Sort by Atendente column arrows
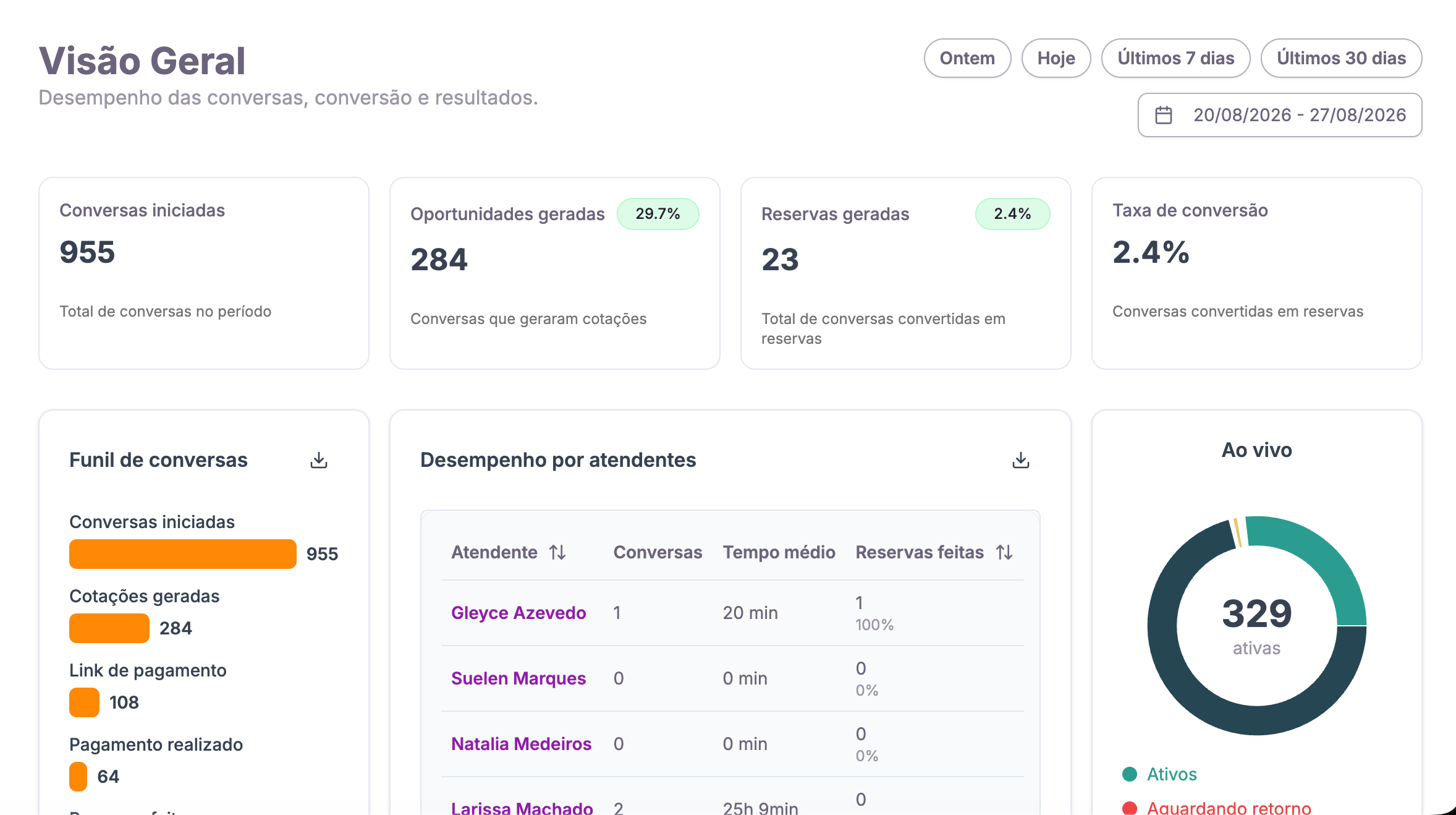This screenshot has height=815, width=1456. tap(557, 552)
